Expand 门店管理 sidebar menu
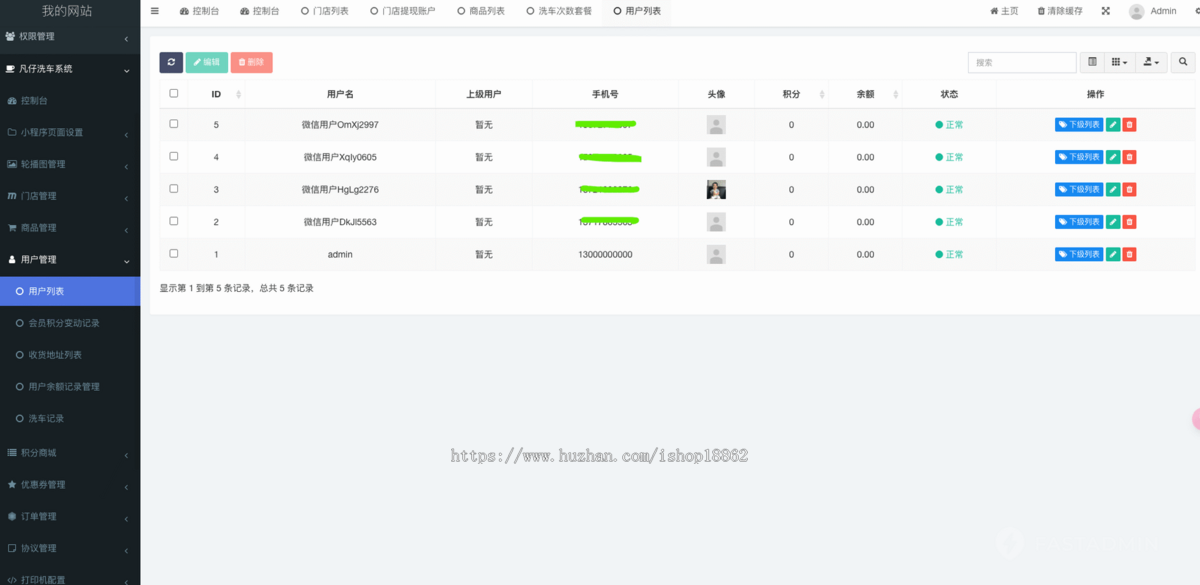The width and height of the screenshot is (1200, 585). 70,196
